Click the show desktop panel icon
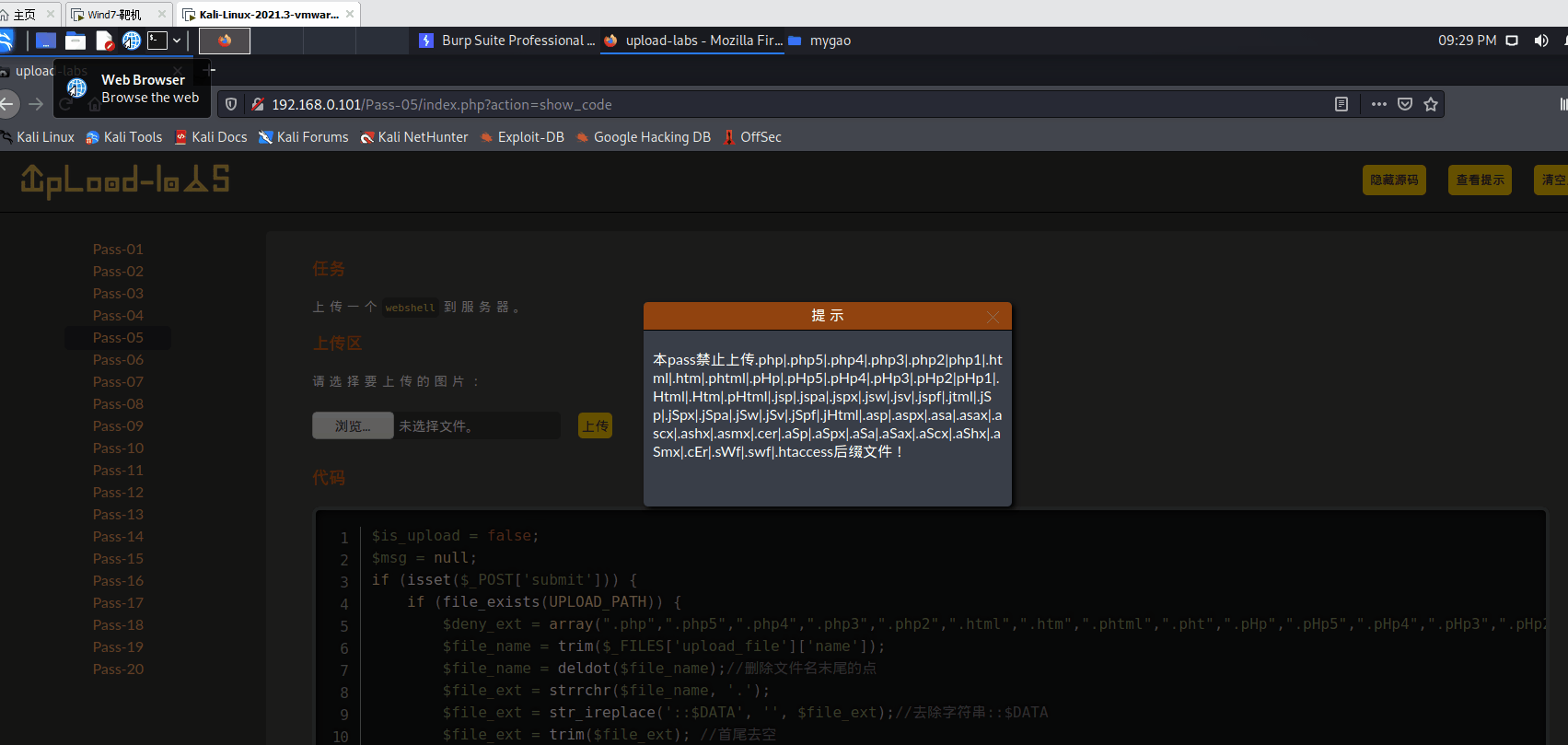 tap(46, 41)
